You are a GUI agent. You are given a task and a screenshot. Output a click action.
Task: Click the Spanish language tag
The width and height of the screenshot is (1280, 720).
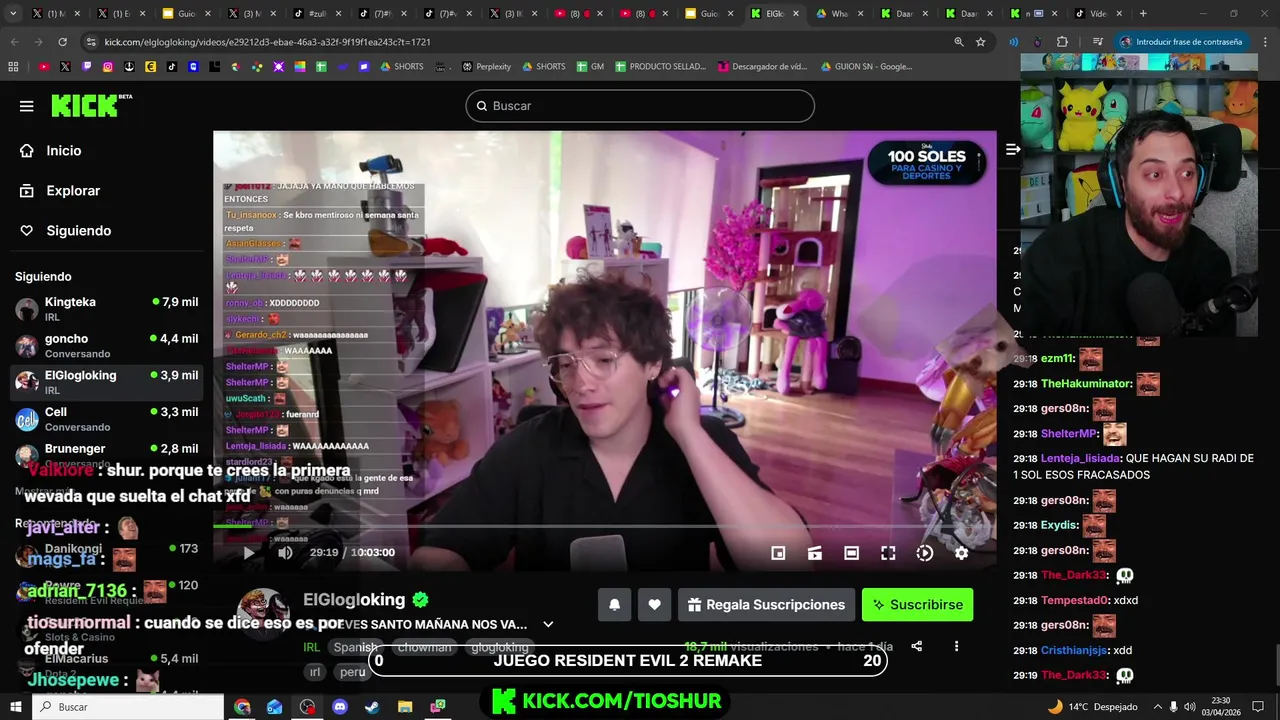click(355, 647)
